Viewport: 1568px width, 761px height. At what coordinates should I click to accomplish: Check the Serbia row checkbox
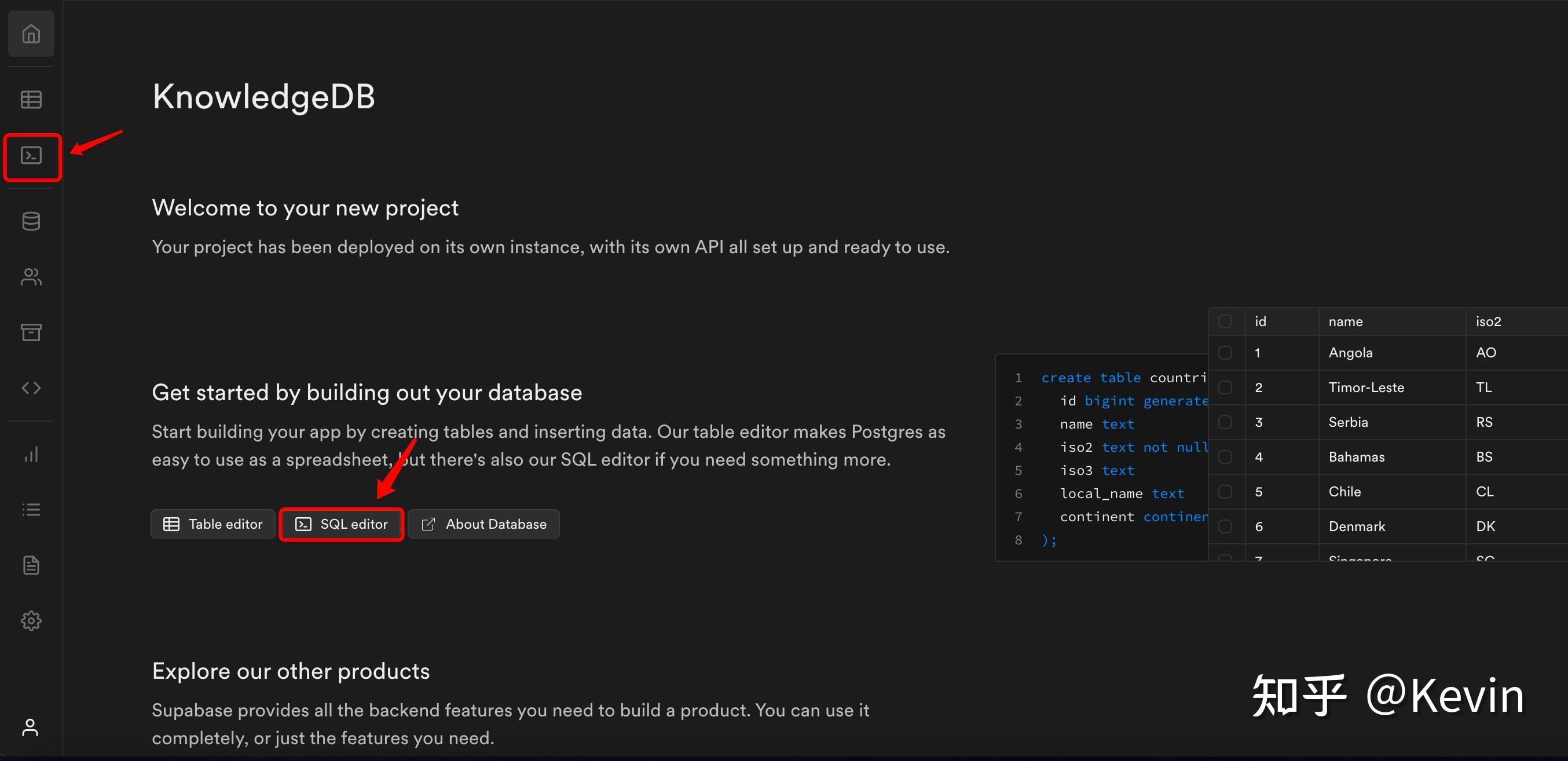pyautogui.click(x=1225, y=423)
